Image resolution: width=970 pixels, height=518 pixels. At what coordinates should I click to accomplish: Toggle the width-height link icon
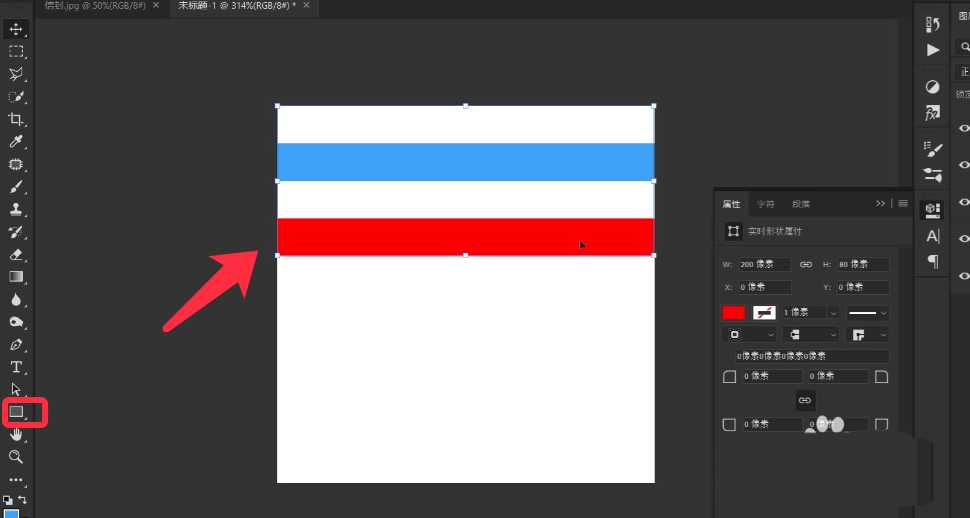(805, 264)
